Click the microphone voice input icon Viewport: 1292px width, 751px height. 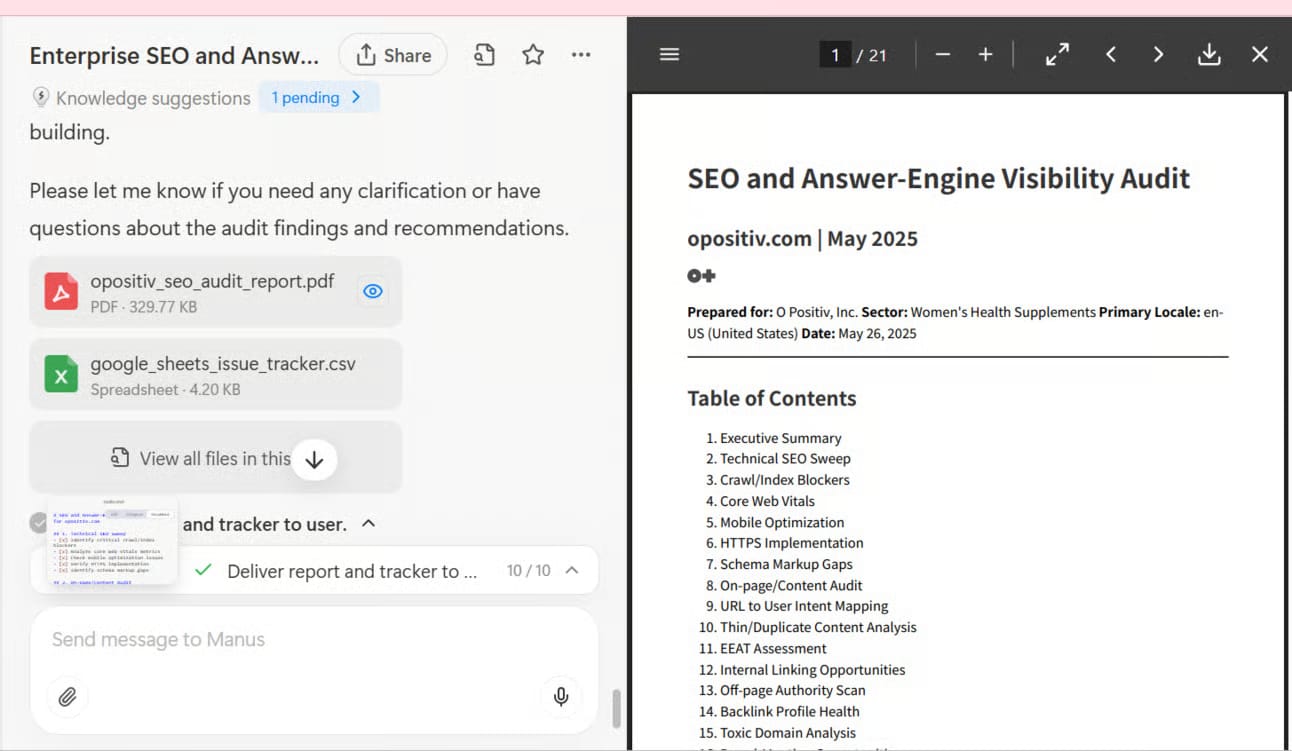561,696
